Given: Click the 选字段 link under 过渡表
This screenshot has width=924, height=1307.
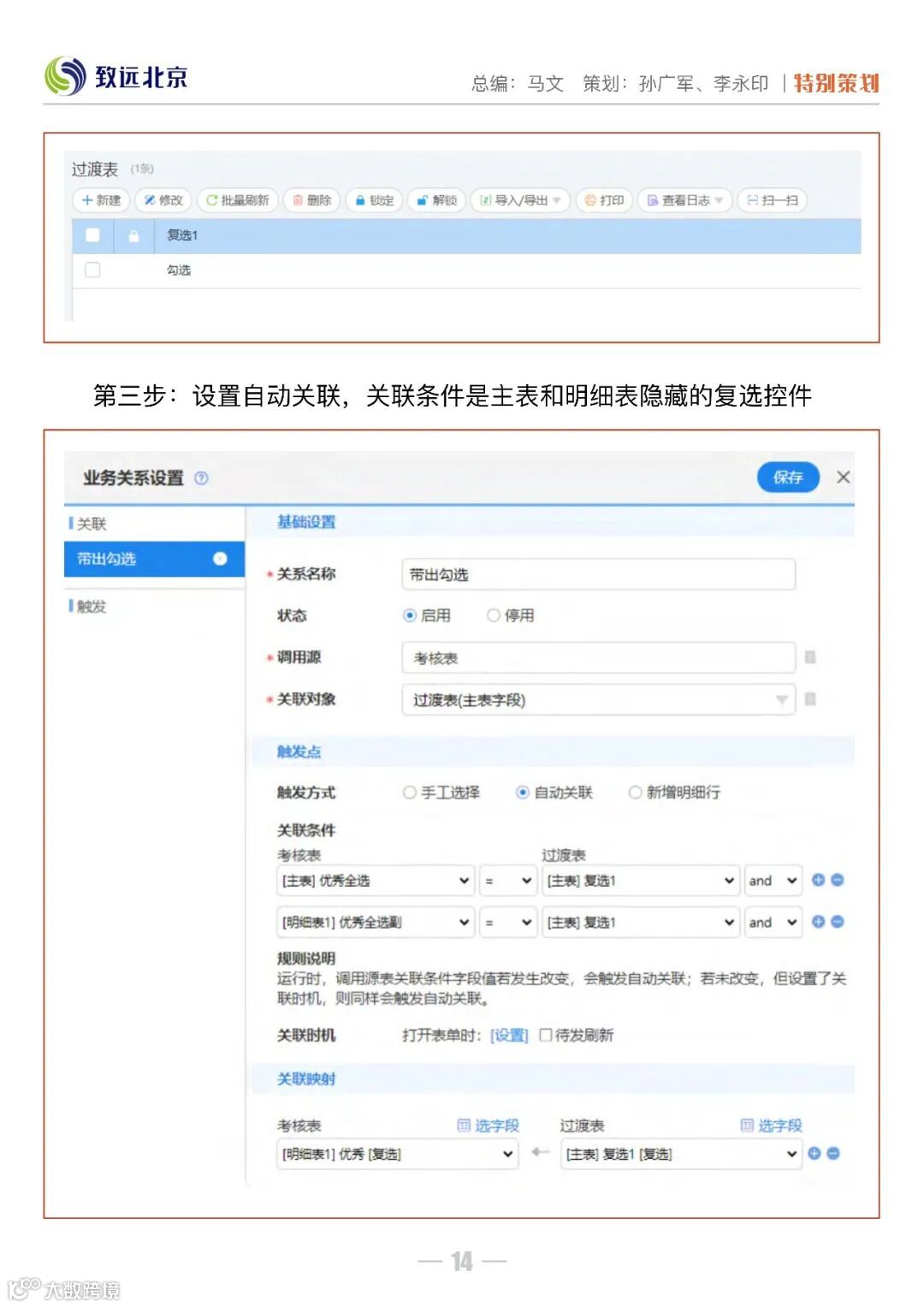Looking at the screenshot, I should [772, 1126].
